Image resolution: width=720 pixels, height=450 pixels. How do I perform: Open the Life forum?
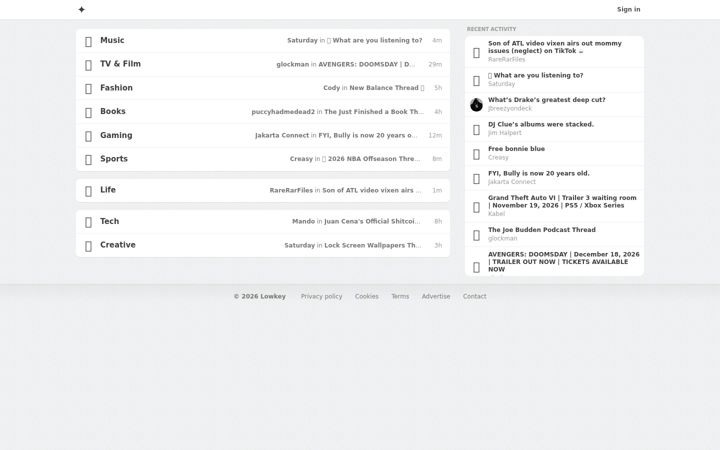coord(108,190)
